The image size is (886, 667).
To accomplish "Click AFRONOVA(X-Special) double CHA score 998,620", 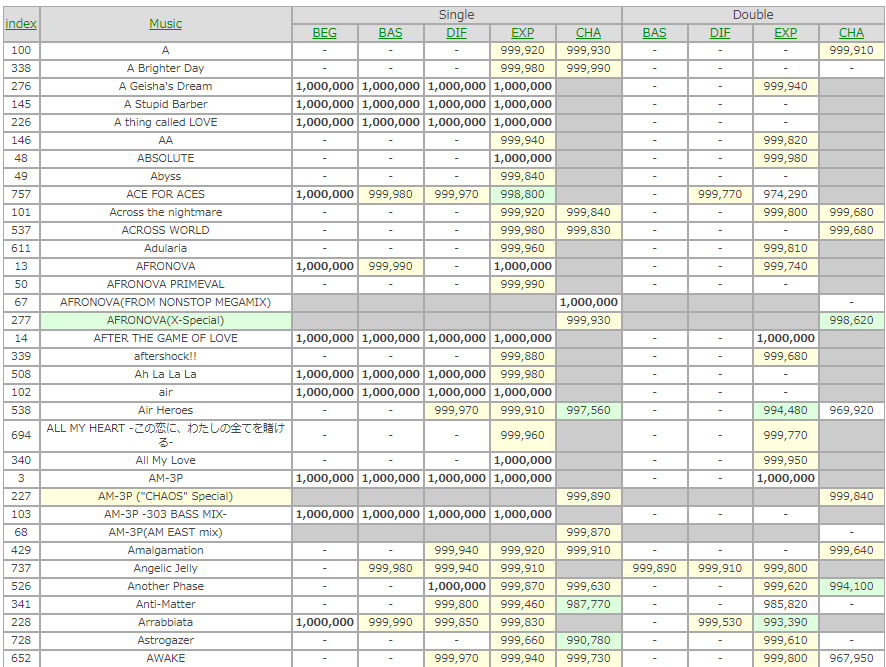I will click(x=852, y=320).
